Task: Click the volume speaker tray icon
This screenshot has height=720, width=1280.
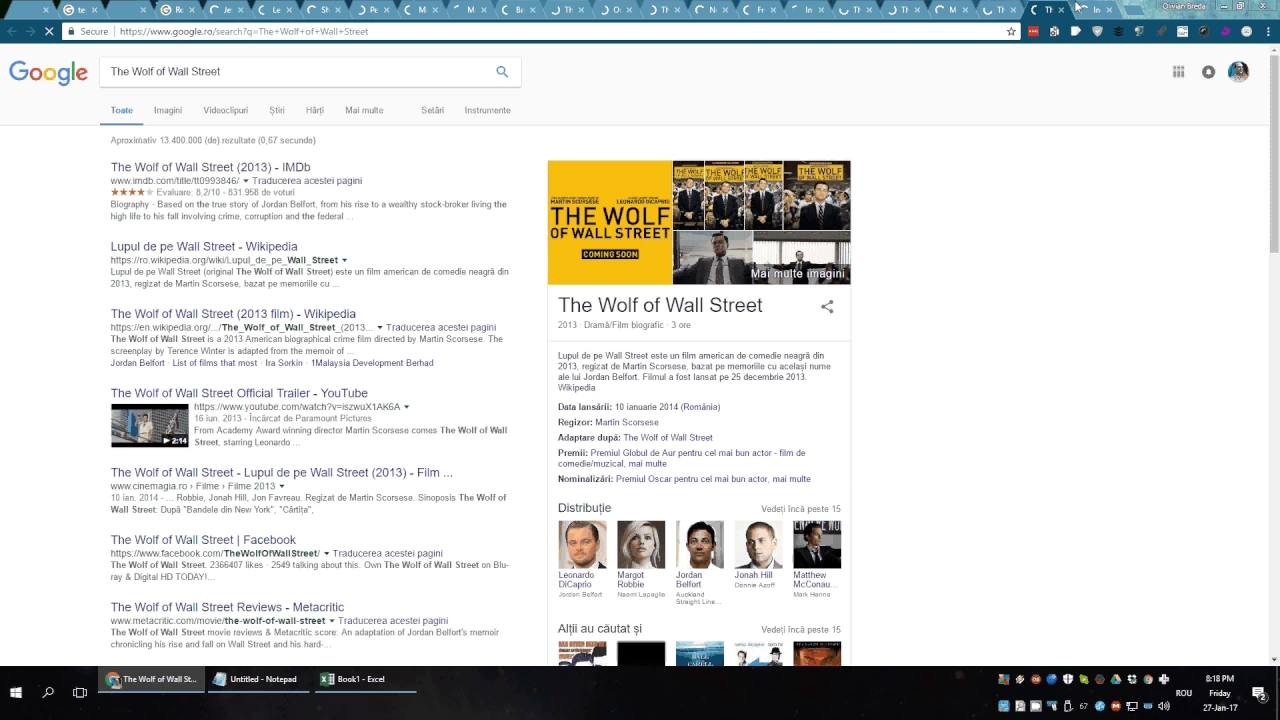Action: 1164,706
